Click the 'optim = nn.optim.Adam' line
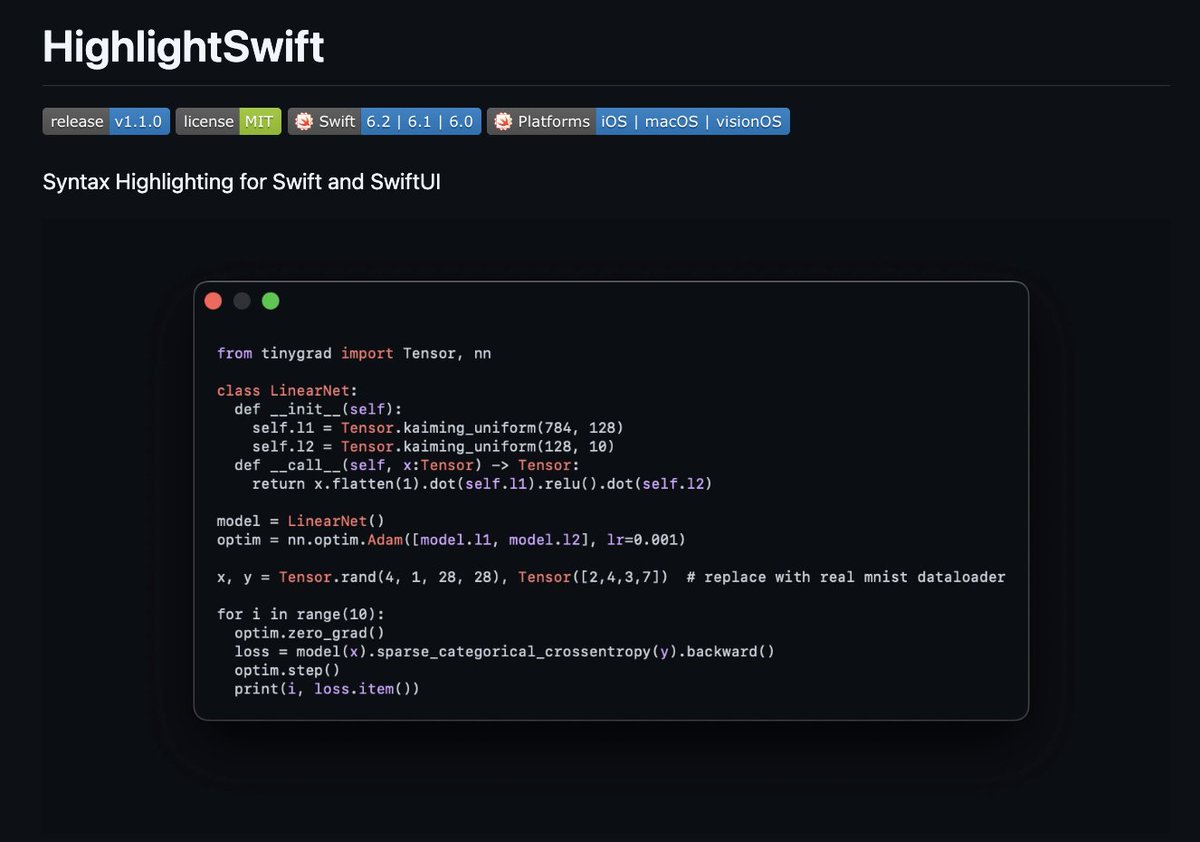The height and width of the screenshot is (842, 1200). pyautogui.click(x=451, y=540)
